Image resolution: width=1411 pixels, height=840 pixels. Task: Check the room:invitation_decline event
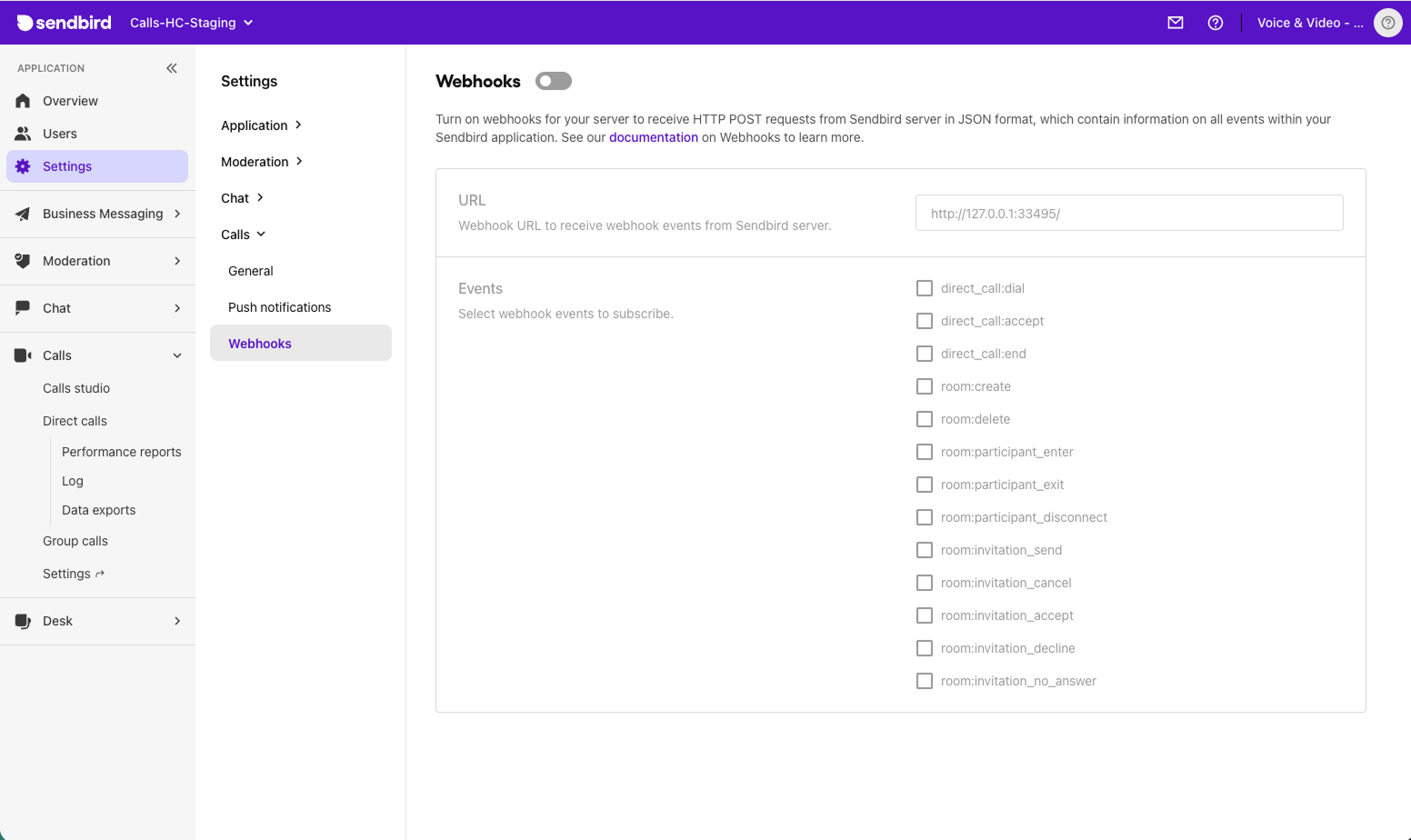(925, 648)
